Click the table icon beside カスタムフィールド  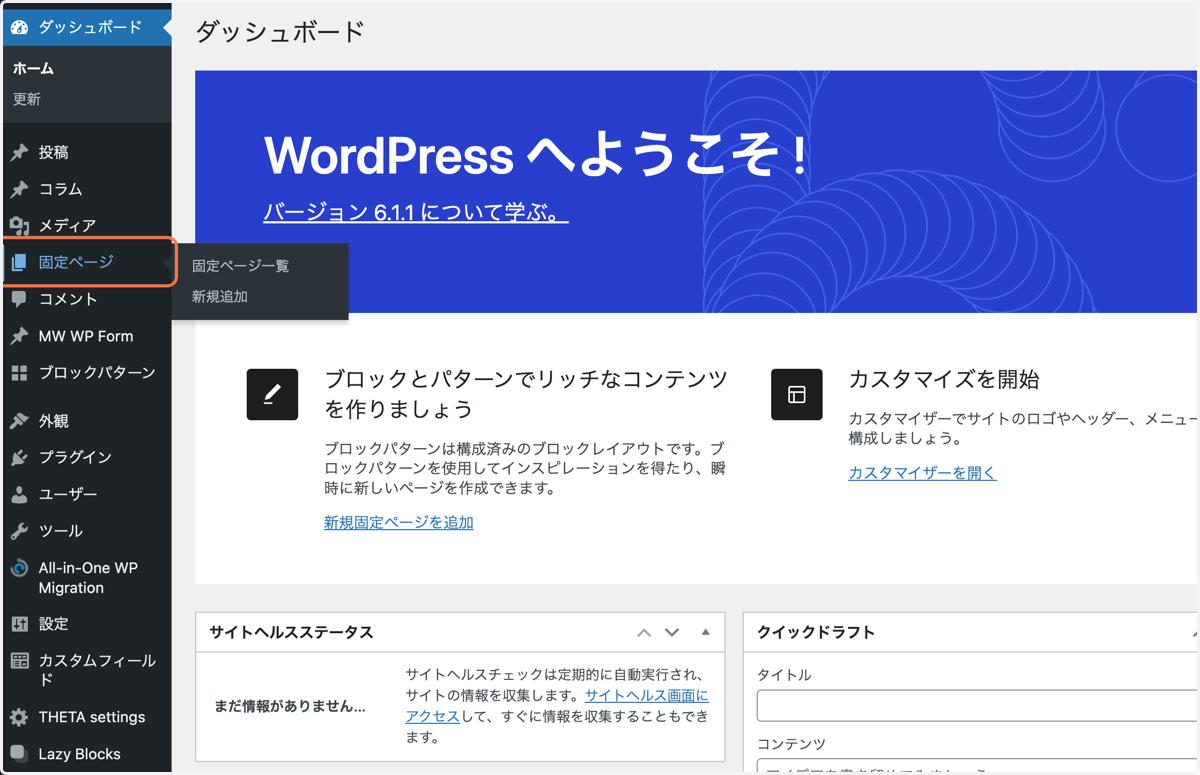point(19,661)
